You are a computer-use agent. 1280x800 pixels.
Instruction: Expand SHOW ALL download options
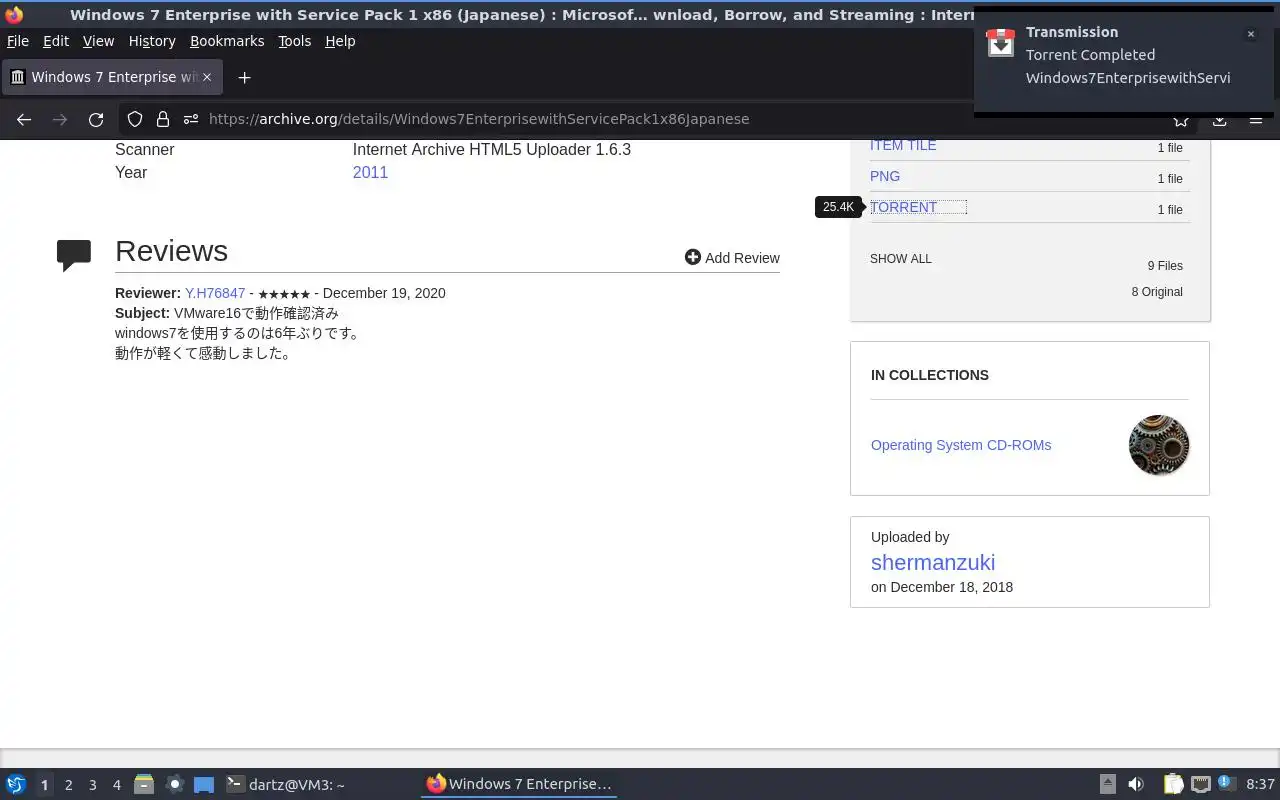tap(900, 258)
